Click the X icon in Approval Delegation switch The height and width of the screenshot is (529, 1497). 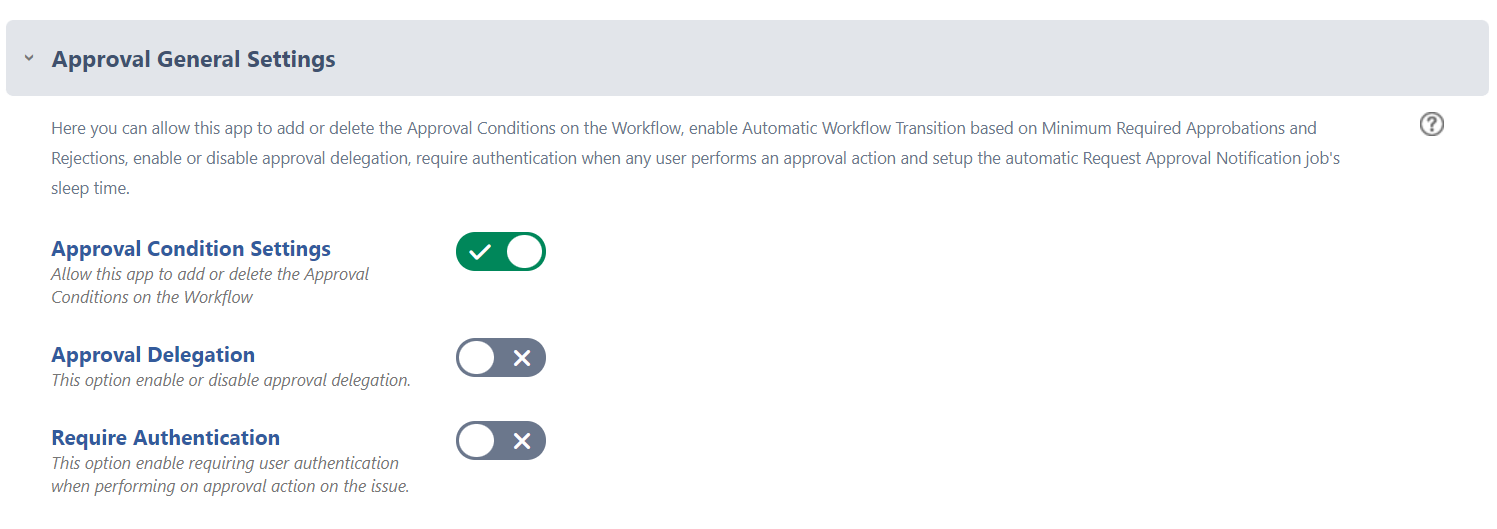tap(522, 358)
